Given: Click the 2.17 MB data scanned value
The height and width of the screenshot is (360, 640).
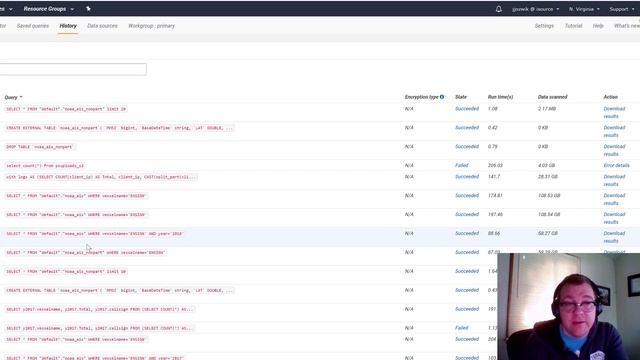Looking at the screenshot, I should [547, 109].
